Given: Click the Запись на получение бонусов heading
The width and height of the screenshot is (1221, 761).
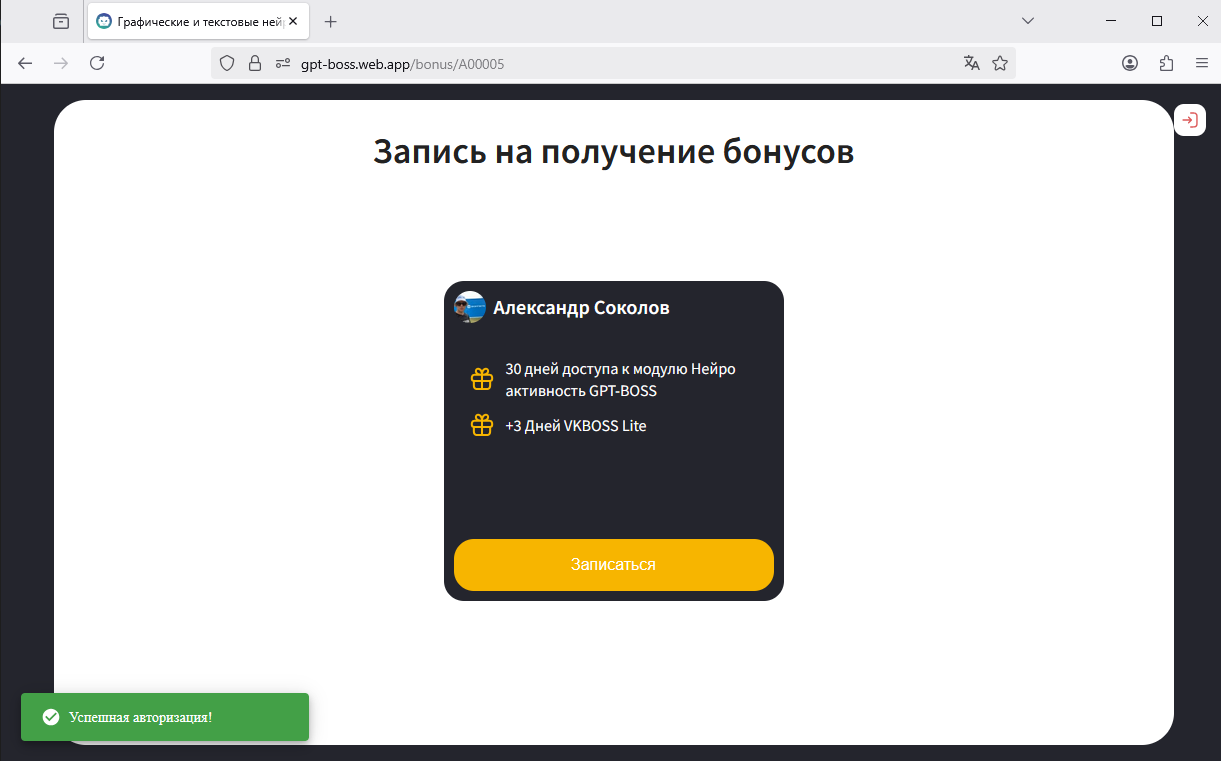Looking at the screenshot, I should [x=614, y=152].
